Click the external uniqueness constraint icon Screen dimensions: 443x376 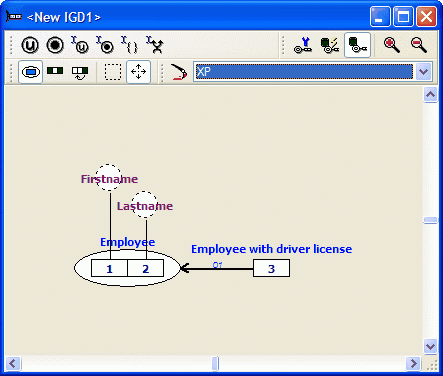(80, 45)
